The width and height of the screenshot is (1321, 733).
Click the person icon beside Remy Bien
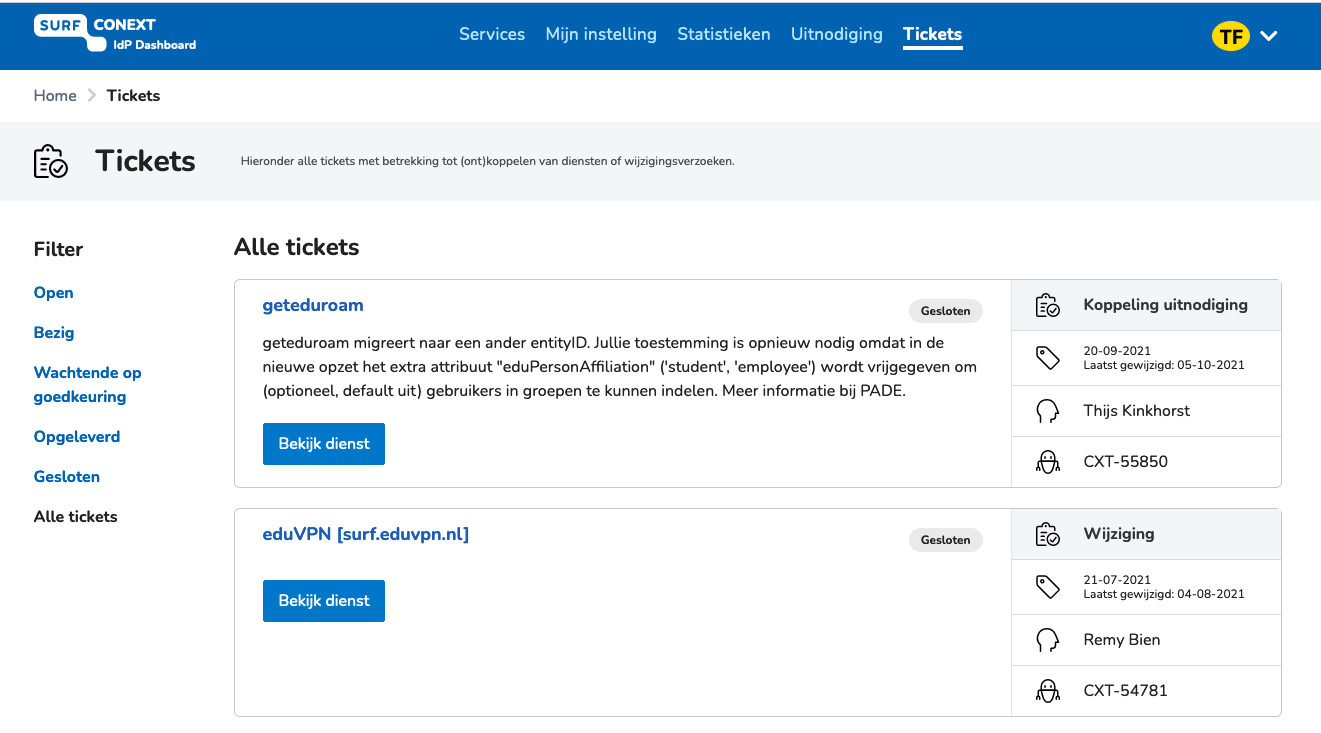[1047, 640]
